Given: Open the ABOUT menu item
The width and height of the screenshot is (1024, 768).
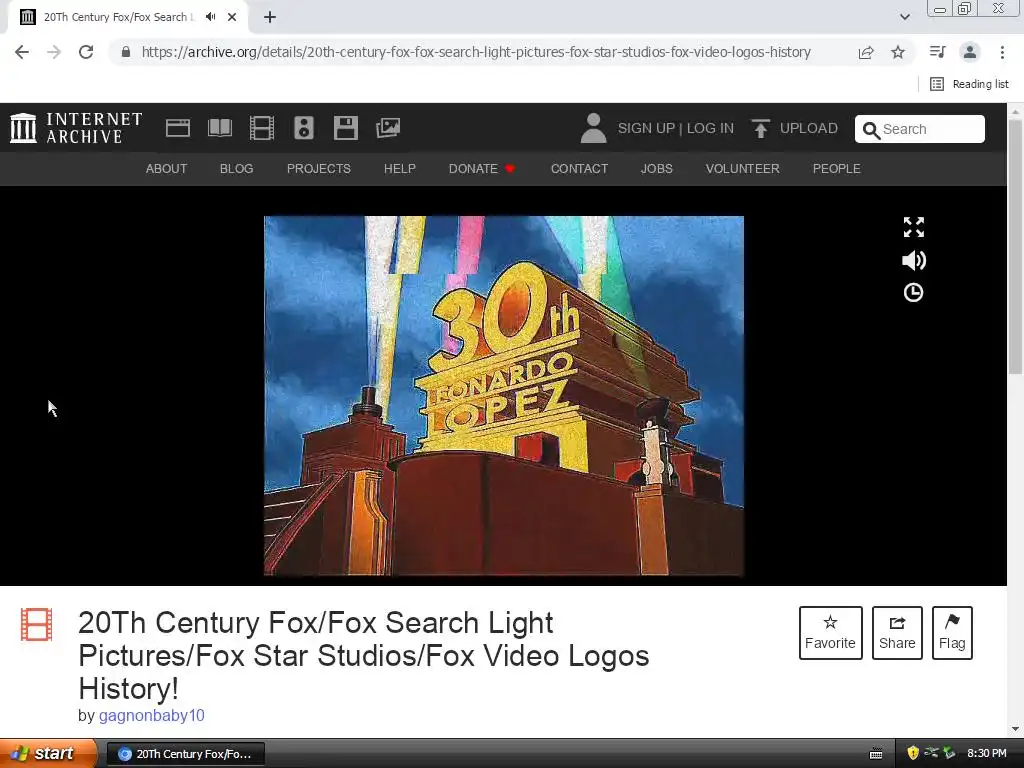Looking at the screenshot, I should pos(167,169).
